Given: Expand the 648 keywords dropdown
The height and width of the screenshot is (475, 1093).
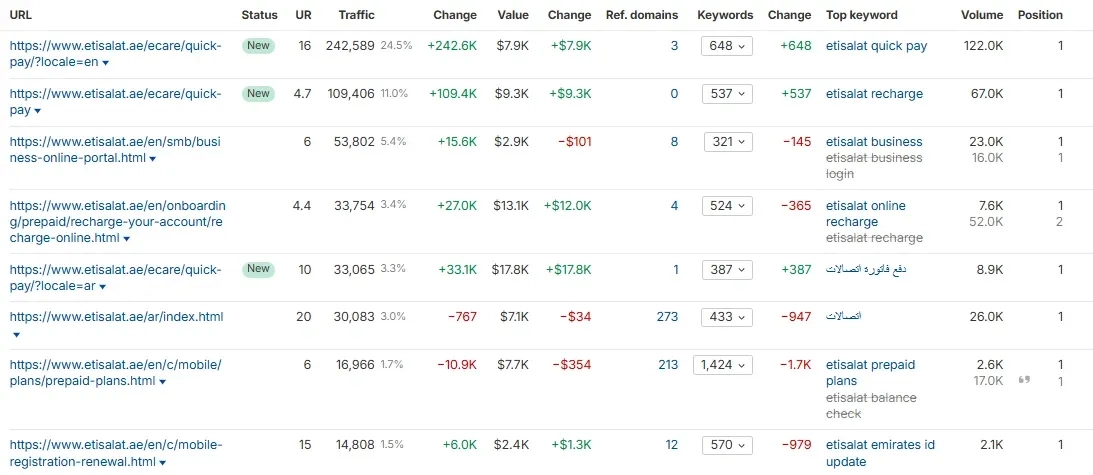Looking at the screenshot, I should coord(727,46).
